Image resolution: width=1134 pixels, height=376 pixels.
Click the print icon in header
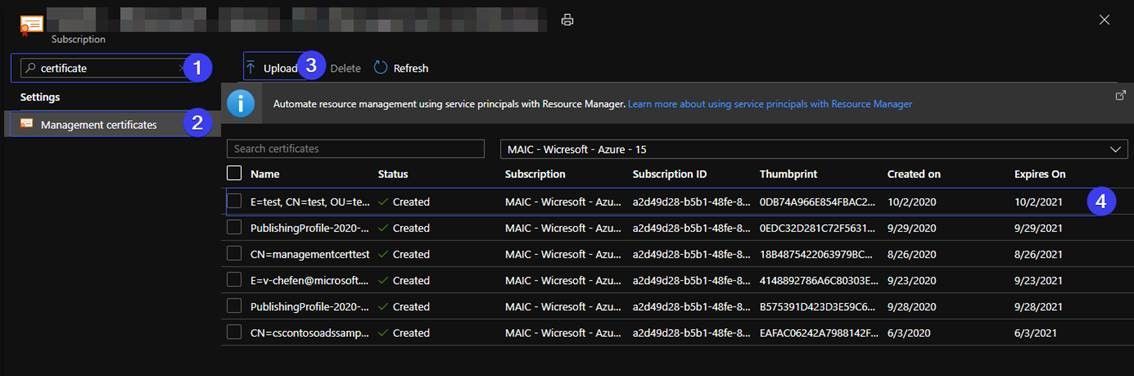[568, 20]
